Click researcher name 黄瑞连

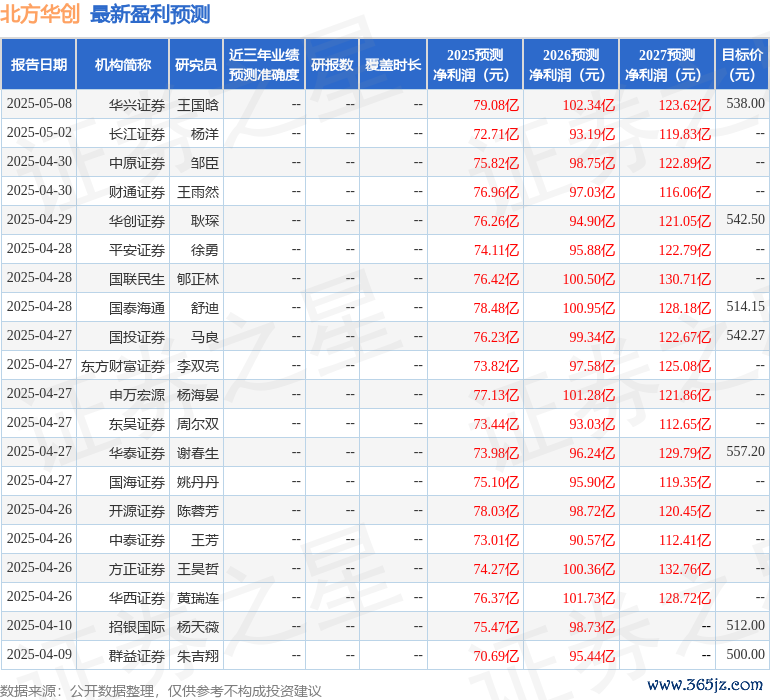197,597
